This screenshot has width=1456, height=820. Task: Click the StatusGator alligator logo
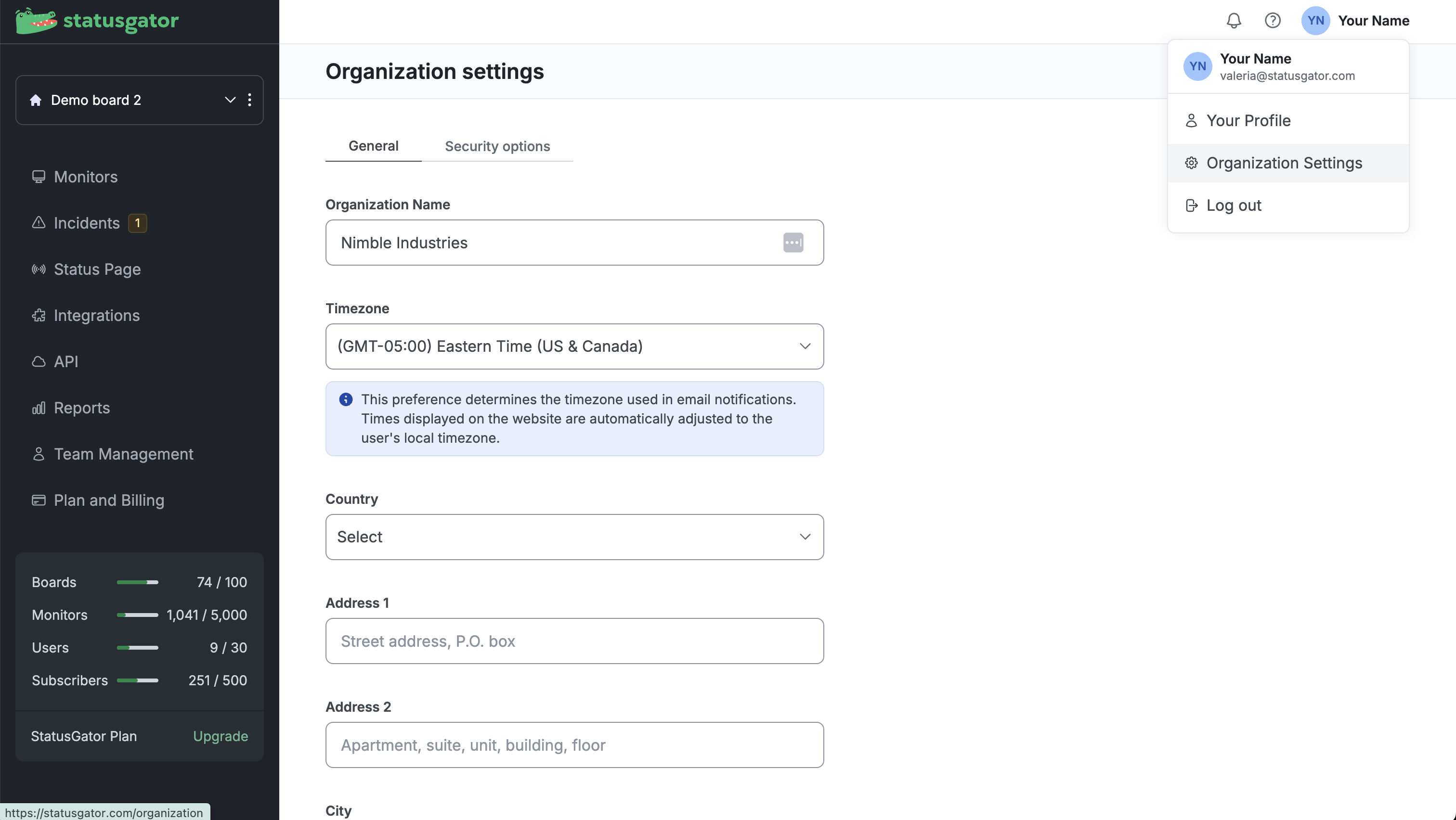36,21
